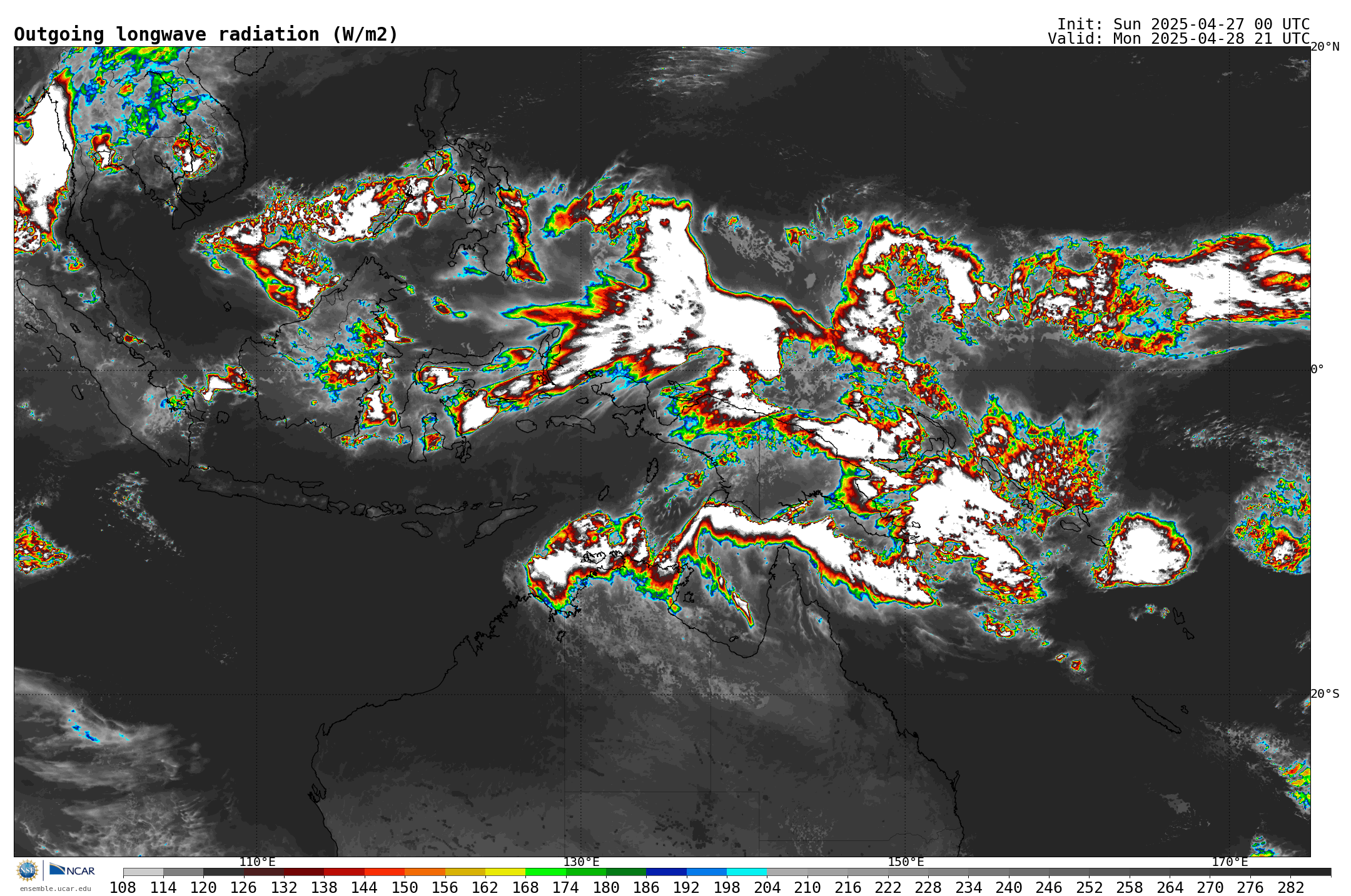Image resolution: width=1351 pixels, height=896 pixels.
Task: Click the '180' colorbar tick value
Action: 605,888
